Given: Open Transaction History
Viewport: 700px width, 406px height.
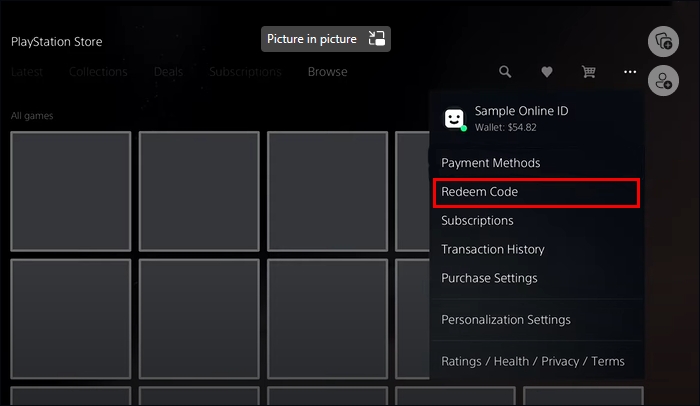Looking at the screenshot, I should click(494, 250).
